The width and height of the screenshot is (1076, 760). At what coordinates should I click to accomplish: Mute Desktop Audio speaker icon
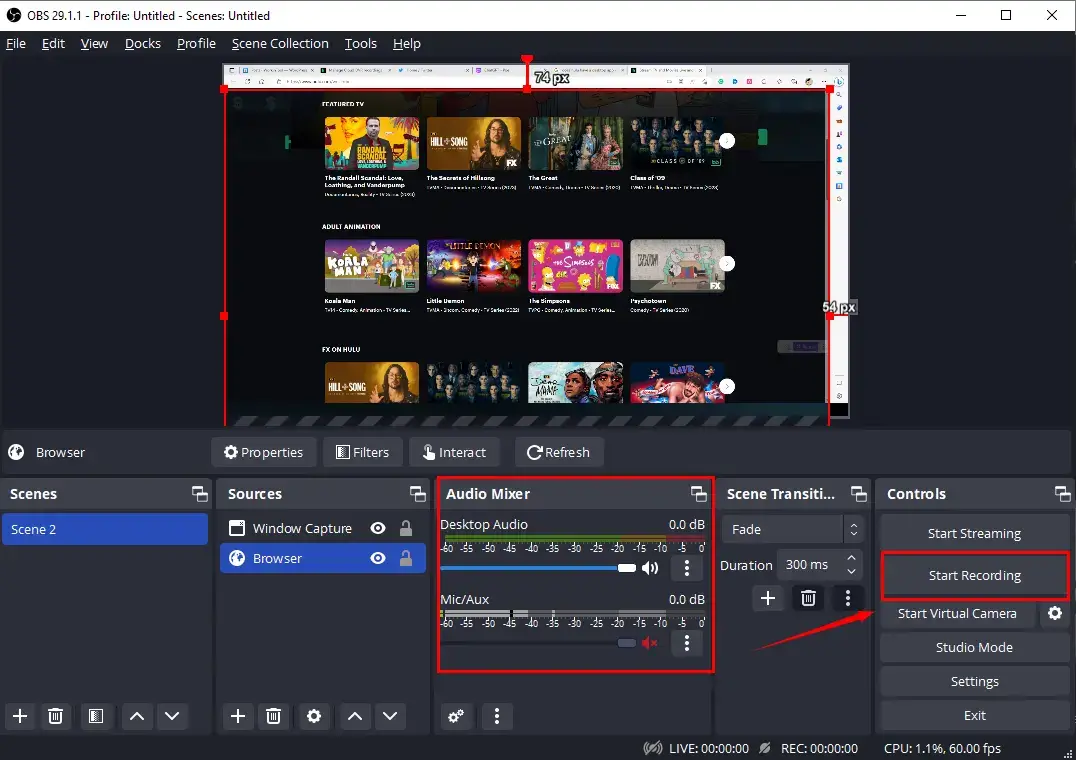[650, 567]
